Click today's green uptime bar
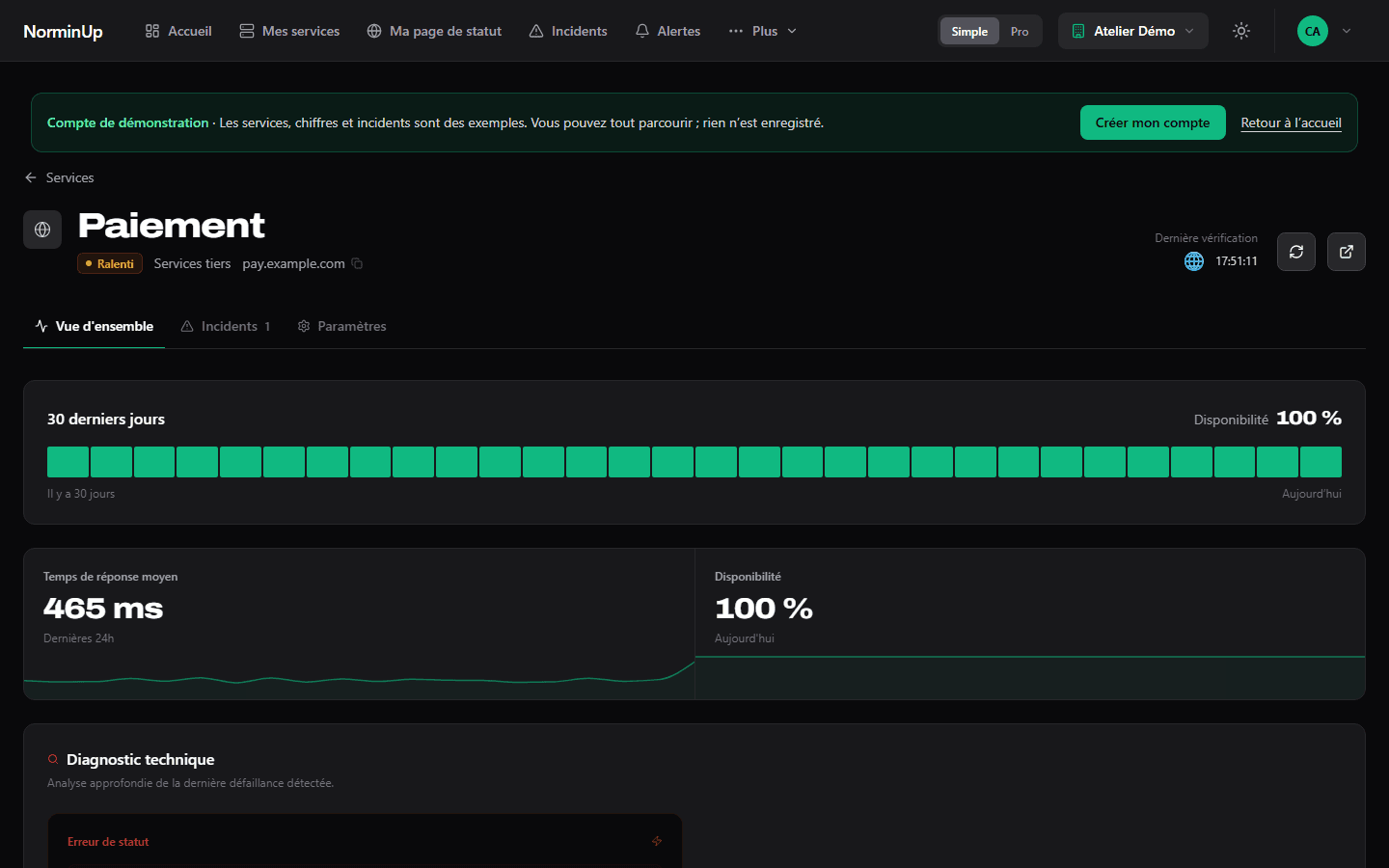Image resolution: width=1389 pixels, height=868 pixels. pyautogui.click(x=1321, y=462)
